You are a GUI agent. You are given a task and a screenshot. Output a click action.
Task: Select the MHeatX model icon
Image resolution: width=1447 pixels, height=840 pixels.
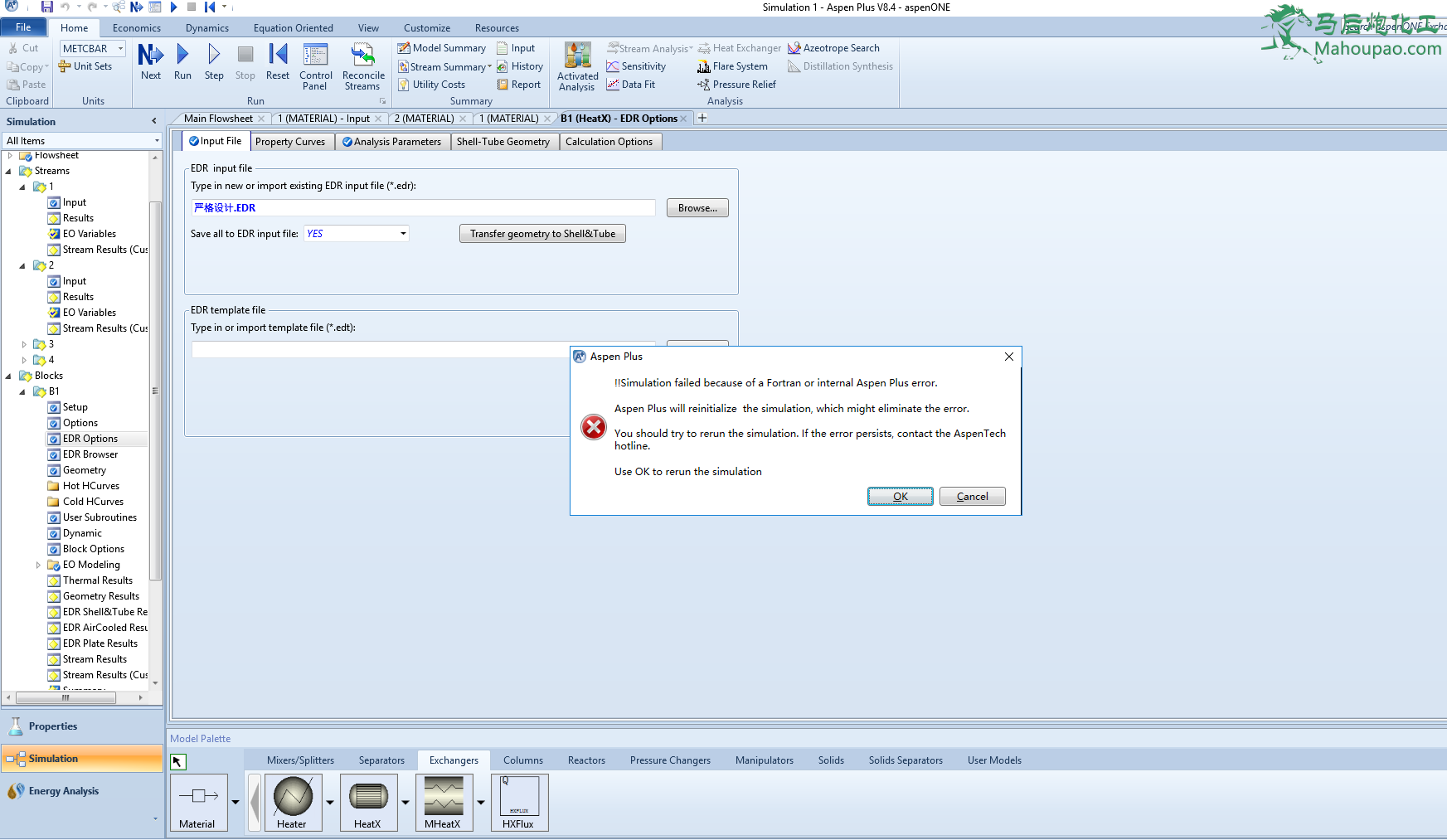click(444, 797)
